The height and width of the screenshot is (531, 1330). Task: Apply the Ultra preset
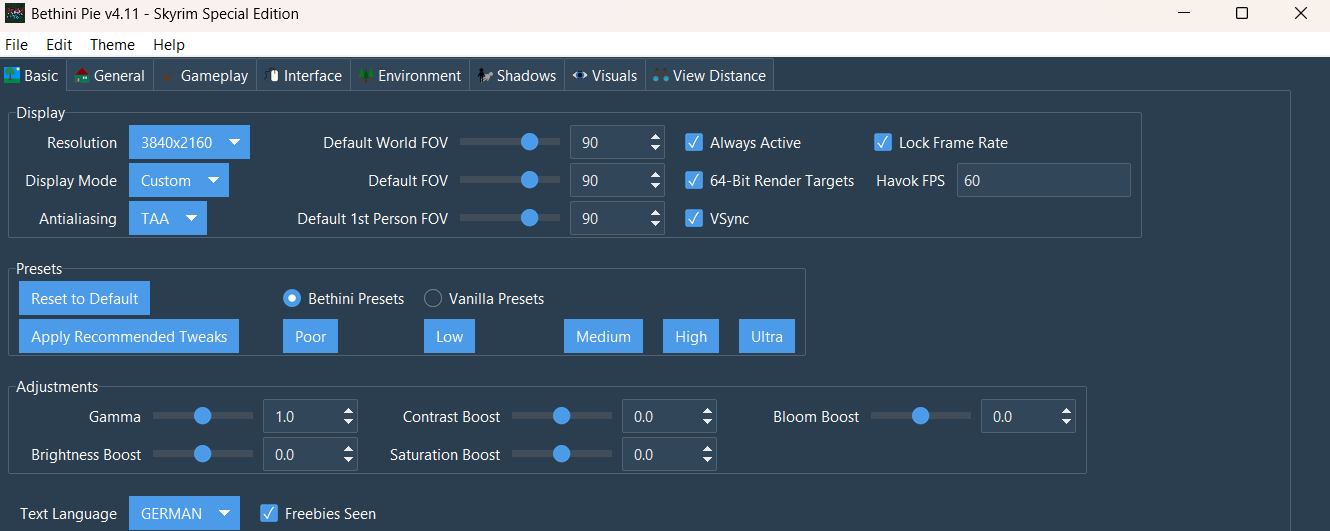tap(767, 336)
